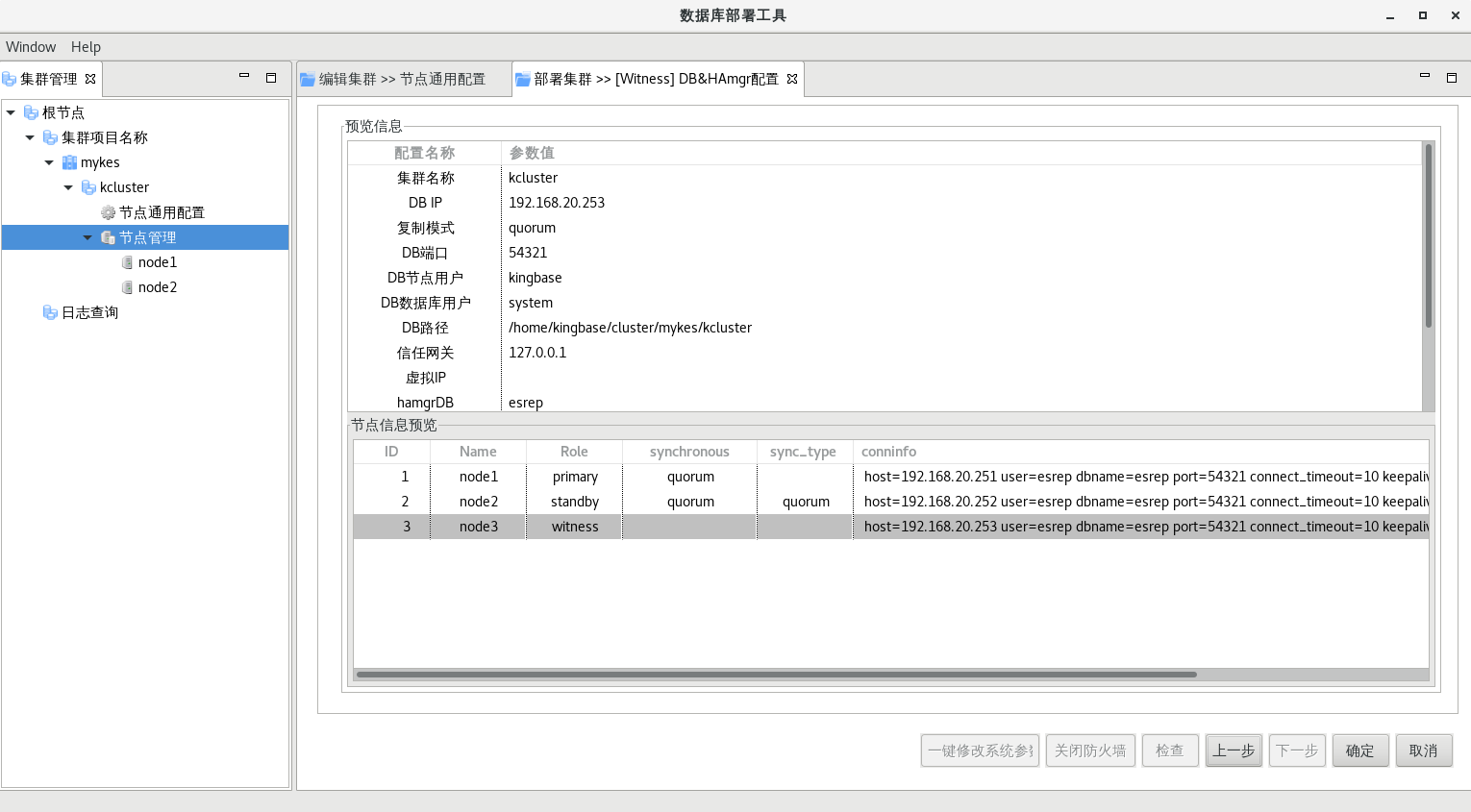Click the 上一步 button
This screenshot has height=812, width=1471.
pyautogui.click(x=1234, y=750)
